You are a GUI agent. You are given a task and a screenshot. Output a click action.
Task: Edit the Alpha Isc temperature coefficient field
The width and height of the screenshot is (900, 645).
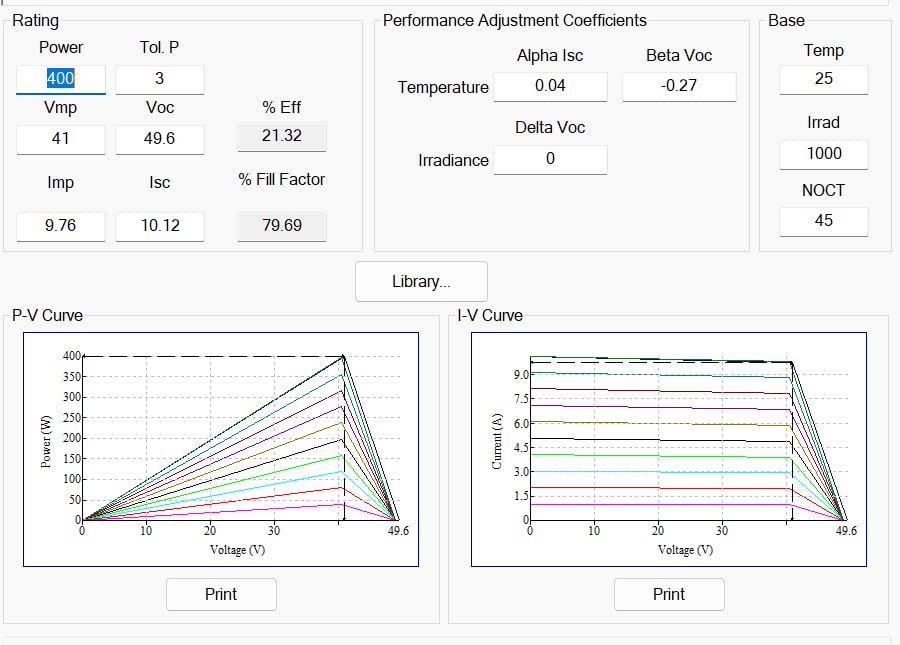[550, 86]
